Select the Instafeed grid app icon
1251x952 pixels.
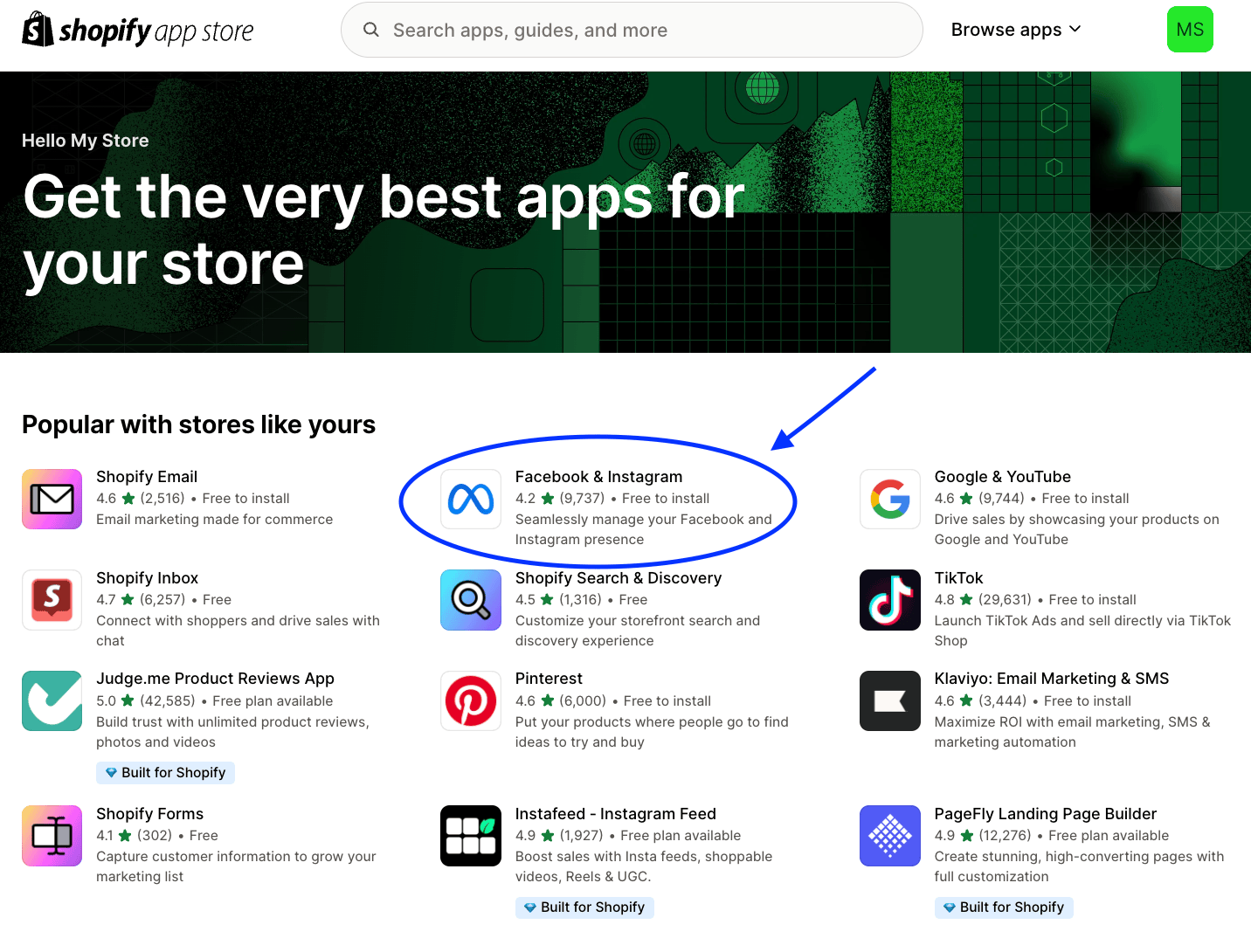coord(471,836)
